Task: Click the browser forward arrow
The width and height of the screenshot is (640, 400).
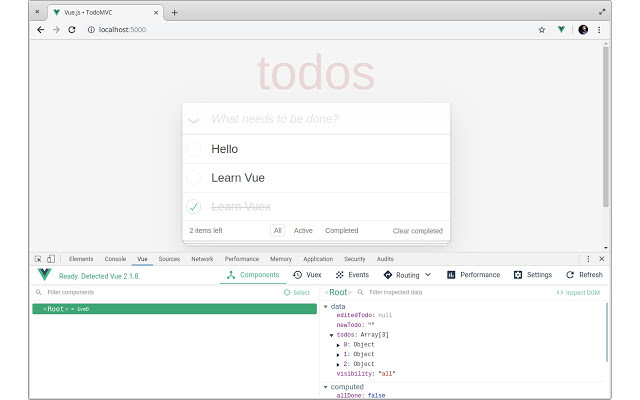Action: tap(56, 29)
